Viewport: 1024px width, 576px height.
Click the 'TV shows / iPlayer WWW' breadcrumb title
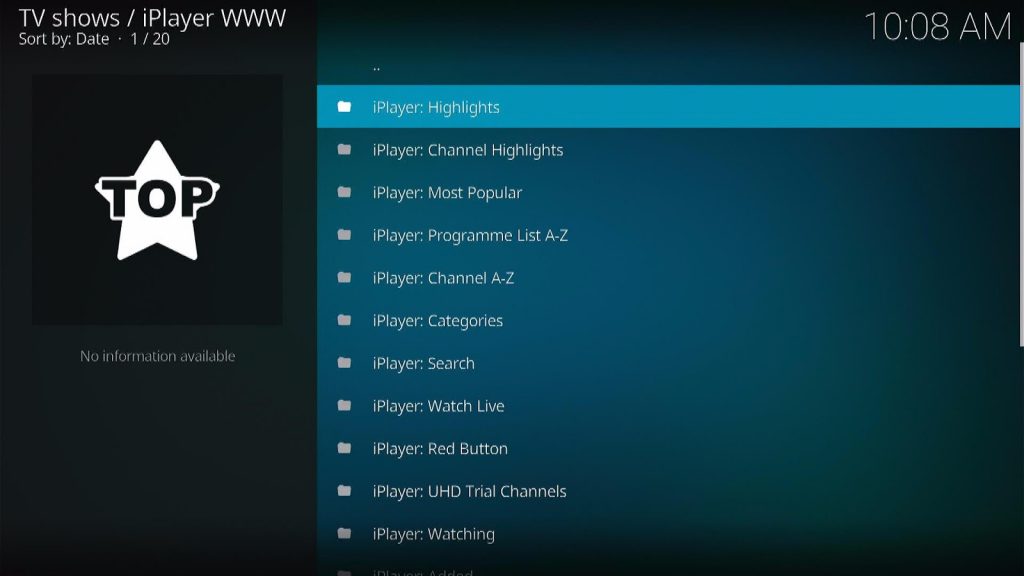tap(152, 18)
